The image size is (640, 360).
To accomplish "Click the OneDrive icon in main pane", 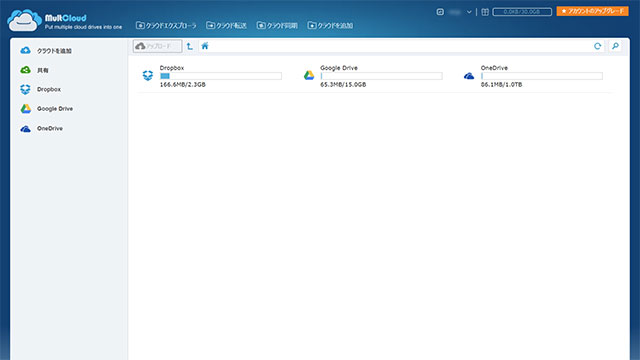I will (x=469, y=76).
